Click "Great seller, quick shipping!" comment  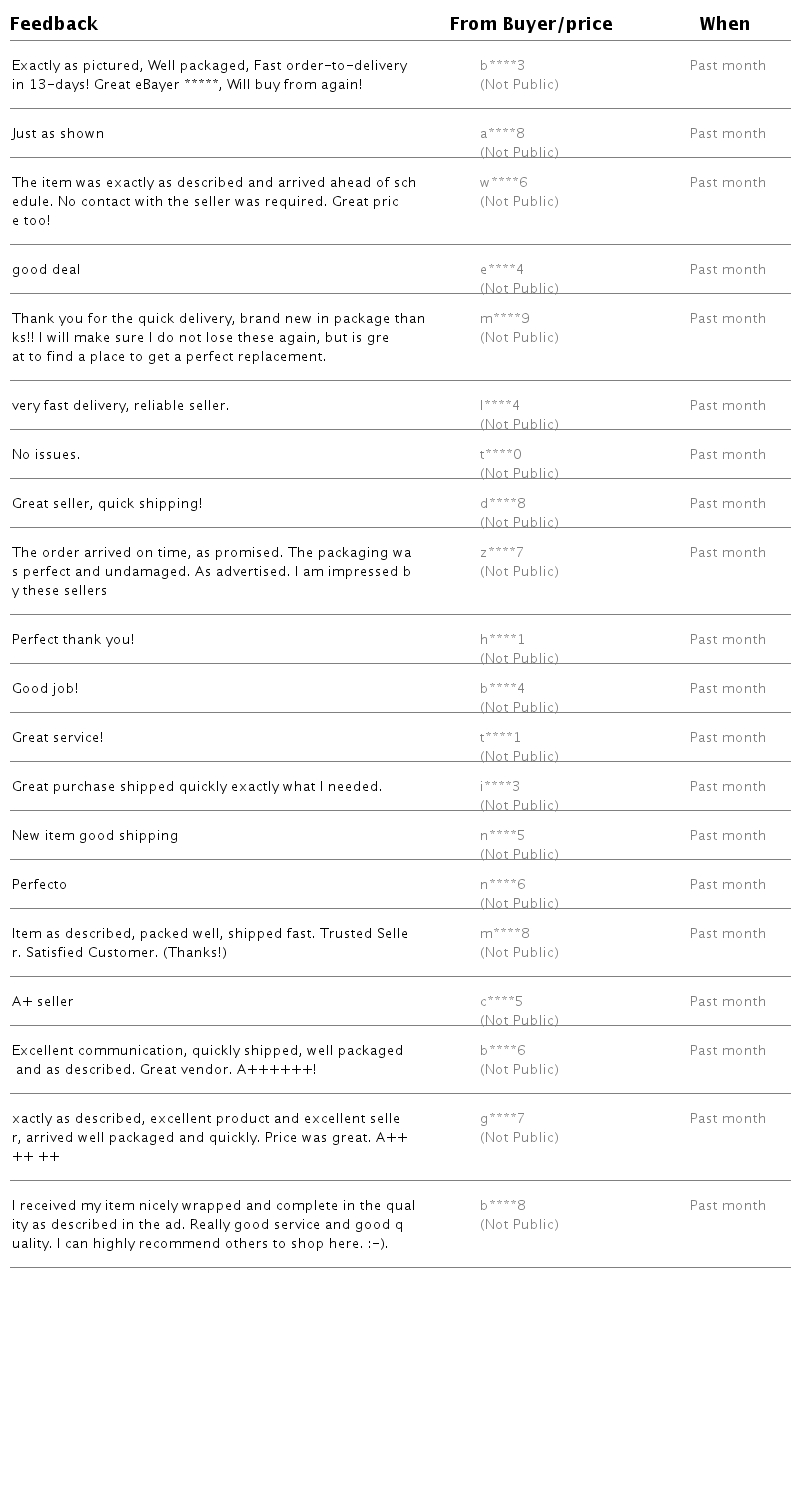pos(107,504)
